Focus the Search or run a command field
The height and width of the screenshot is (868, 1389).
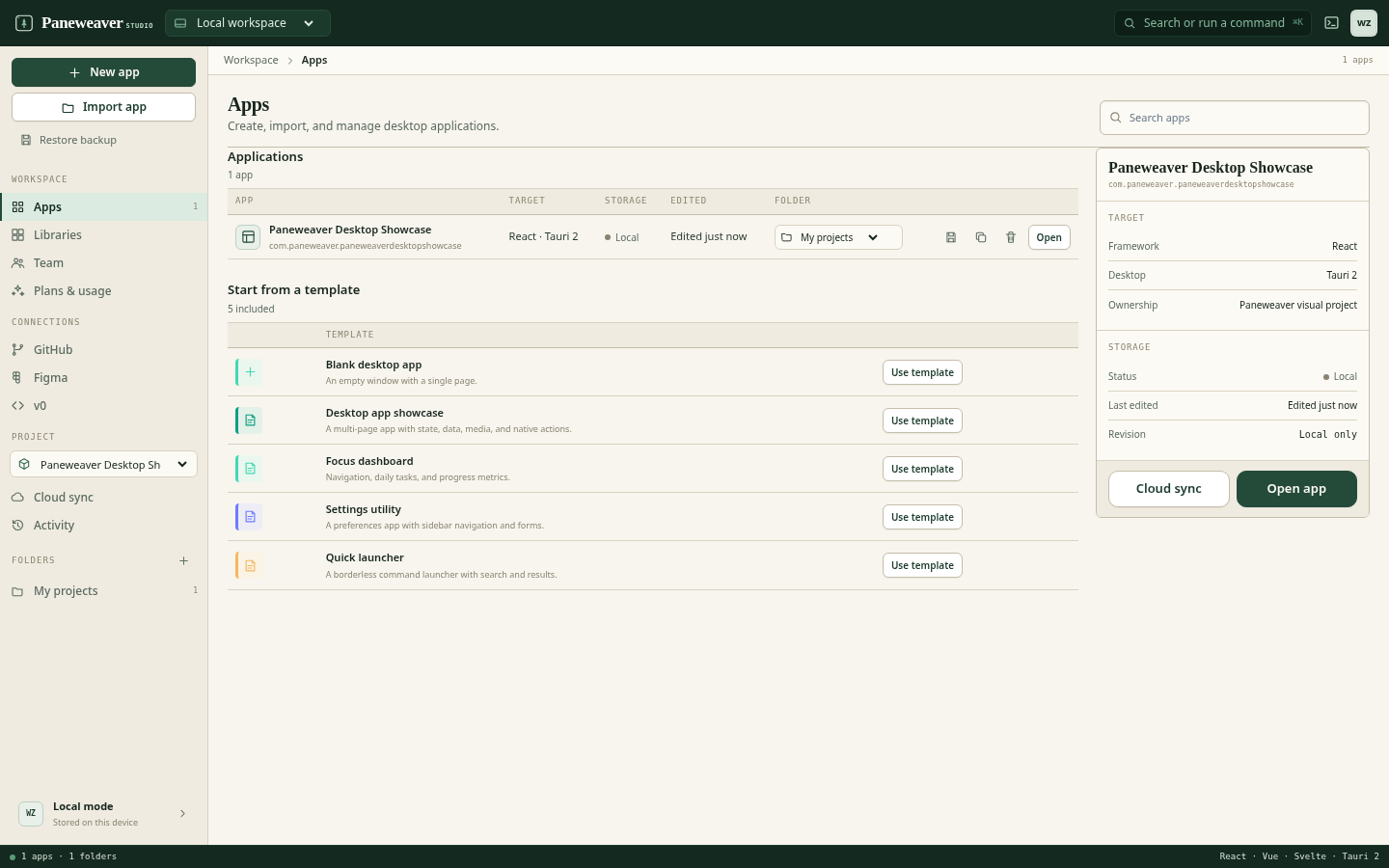(x=1212, y=23)
